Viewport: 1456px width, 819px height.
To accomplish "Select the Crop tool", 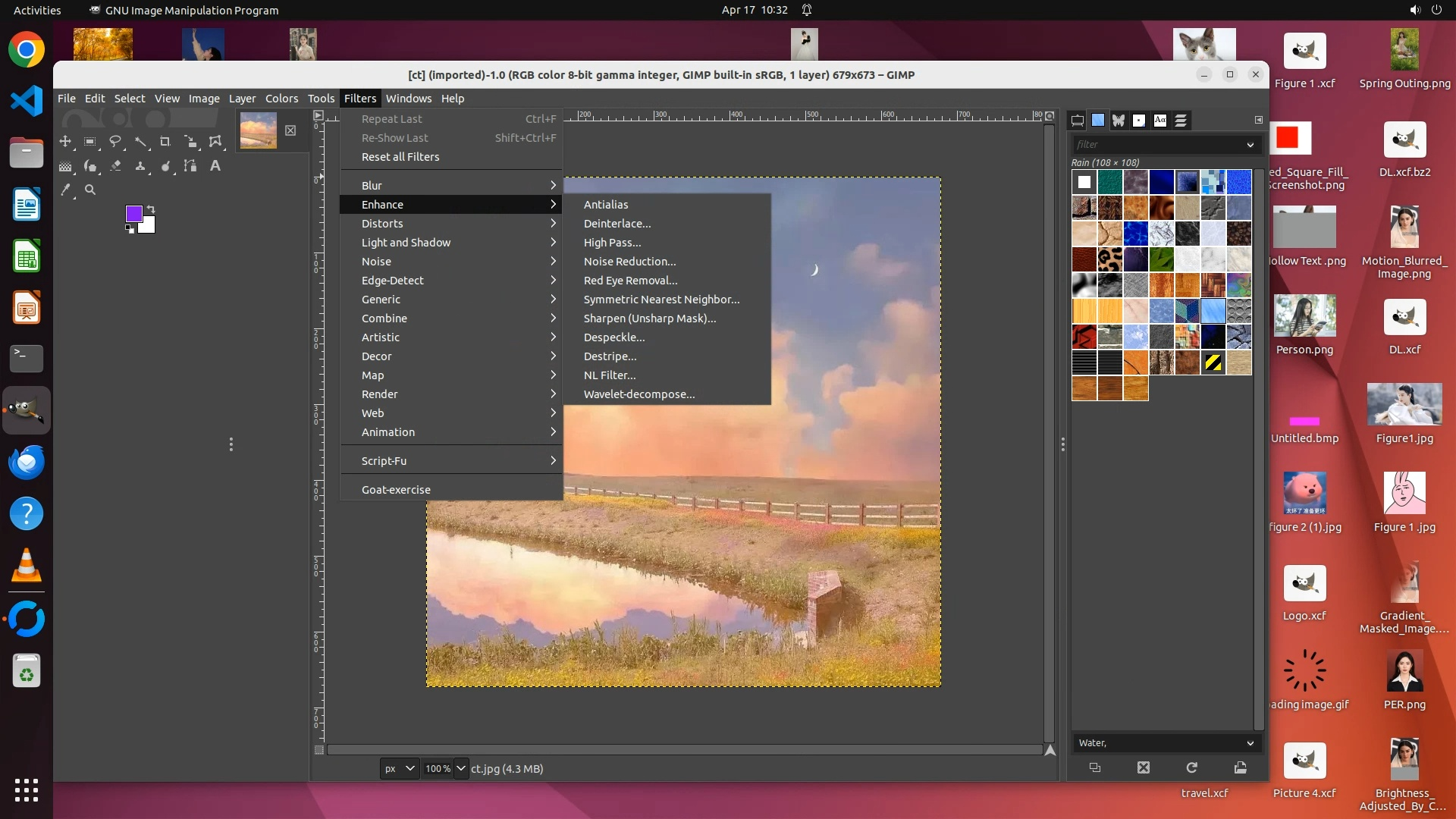I will (165, 142).
